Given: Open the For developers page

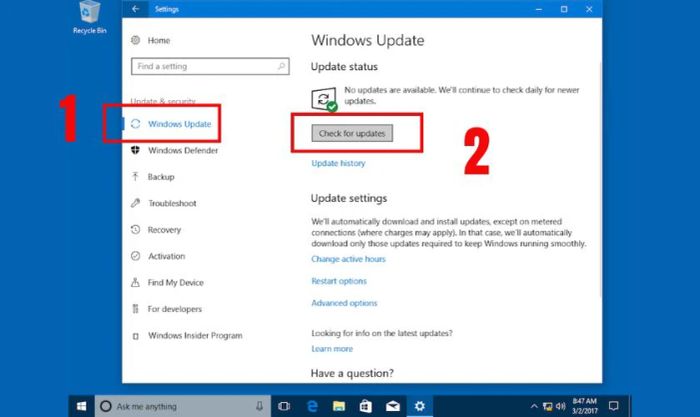Looking at the screenshot, I should tap(175, 309).
